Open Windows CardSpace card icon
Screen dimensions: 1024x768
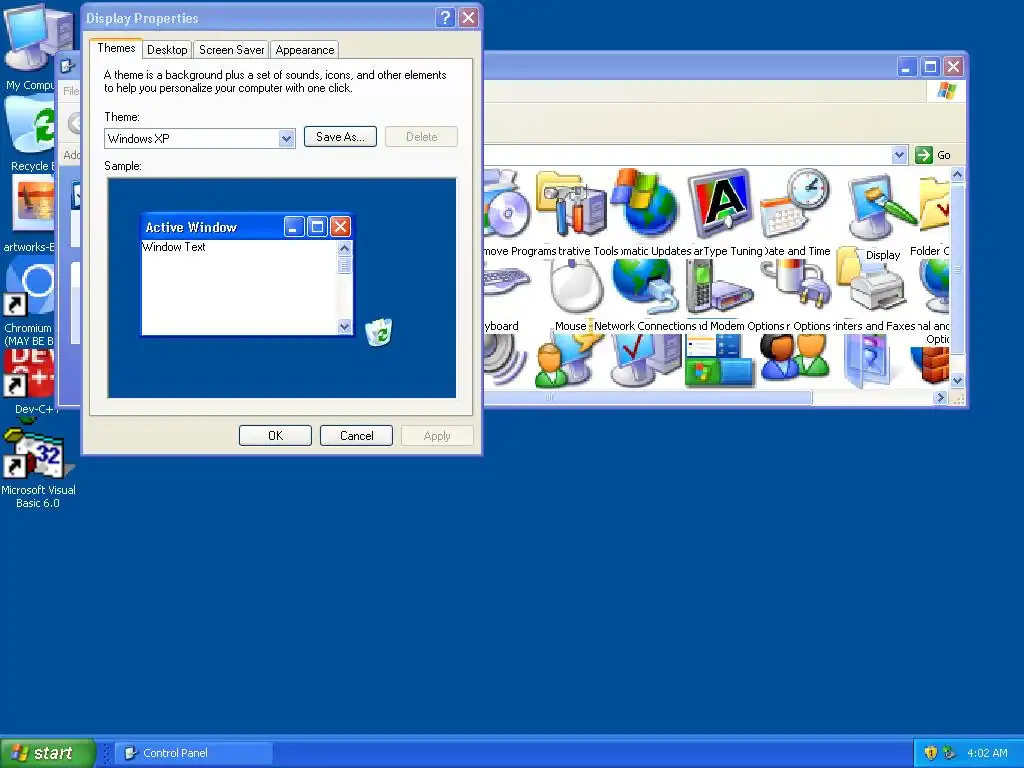pos(869,360)
